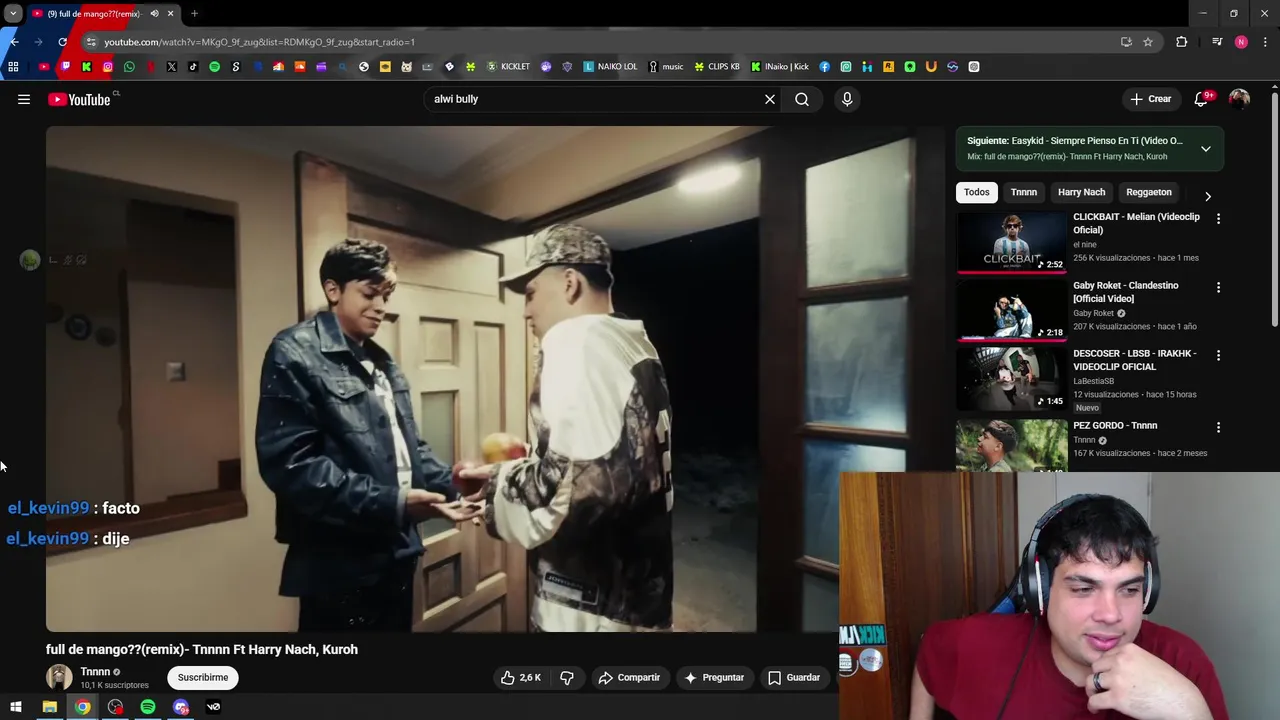Clear the search box text
1280x720 pixels.
point(770,99)
